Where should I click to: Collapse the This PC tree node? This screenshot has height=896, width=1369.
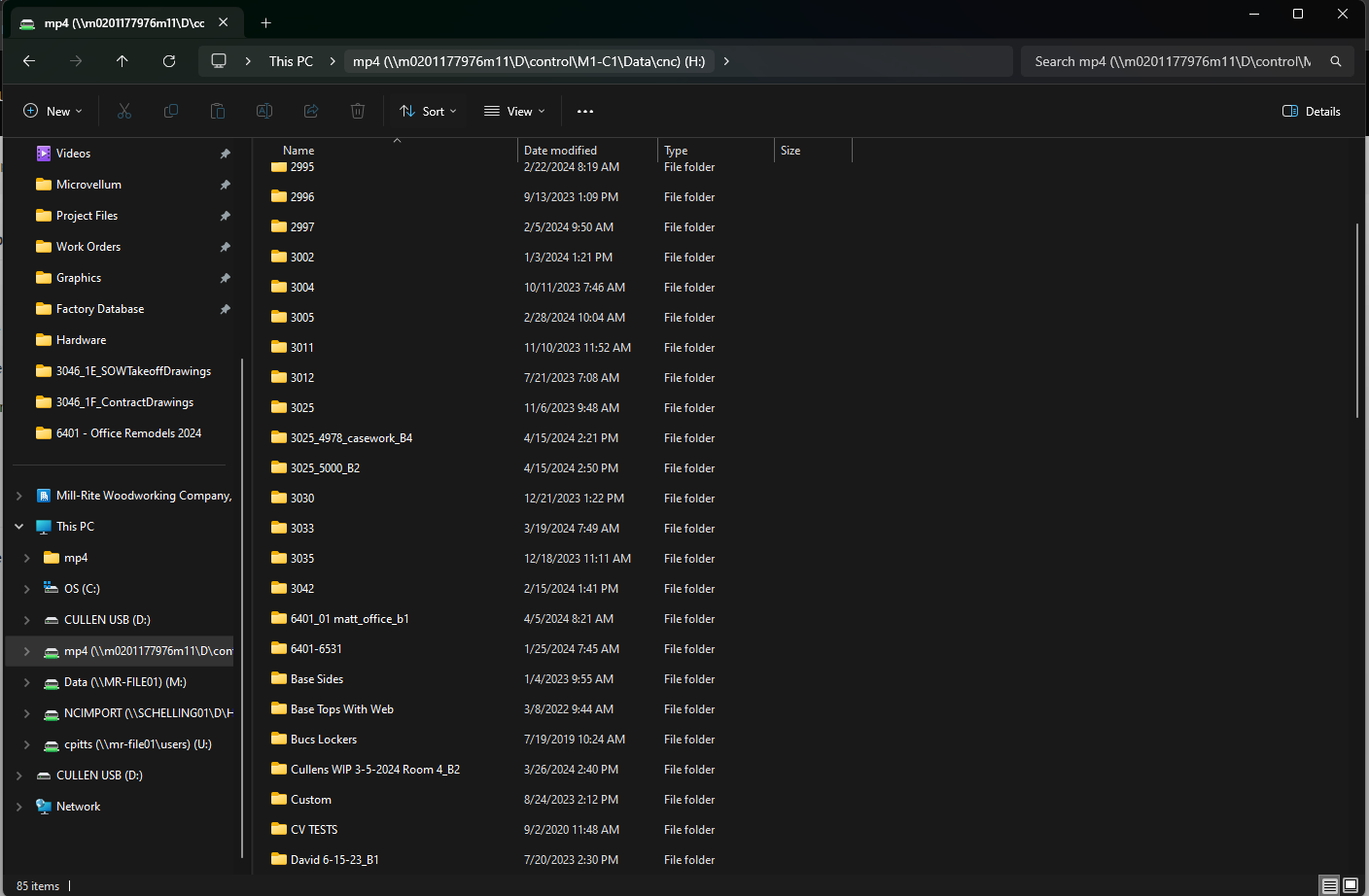[19, 527]
